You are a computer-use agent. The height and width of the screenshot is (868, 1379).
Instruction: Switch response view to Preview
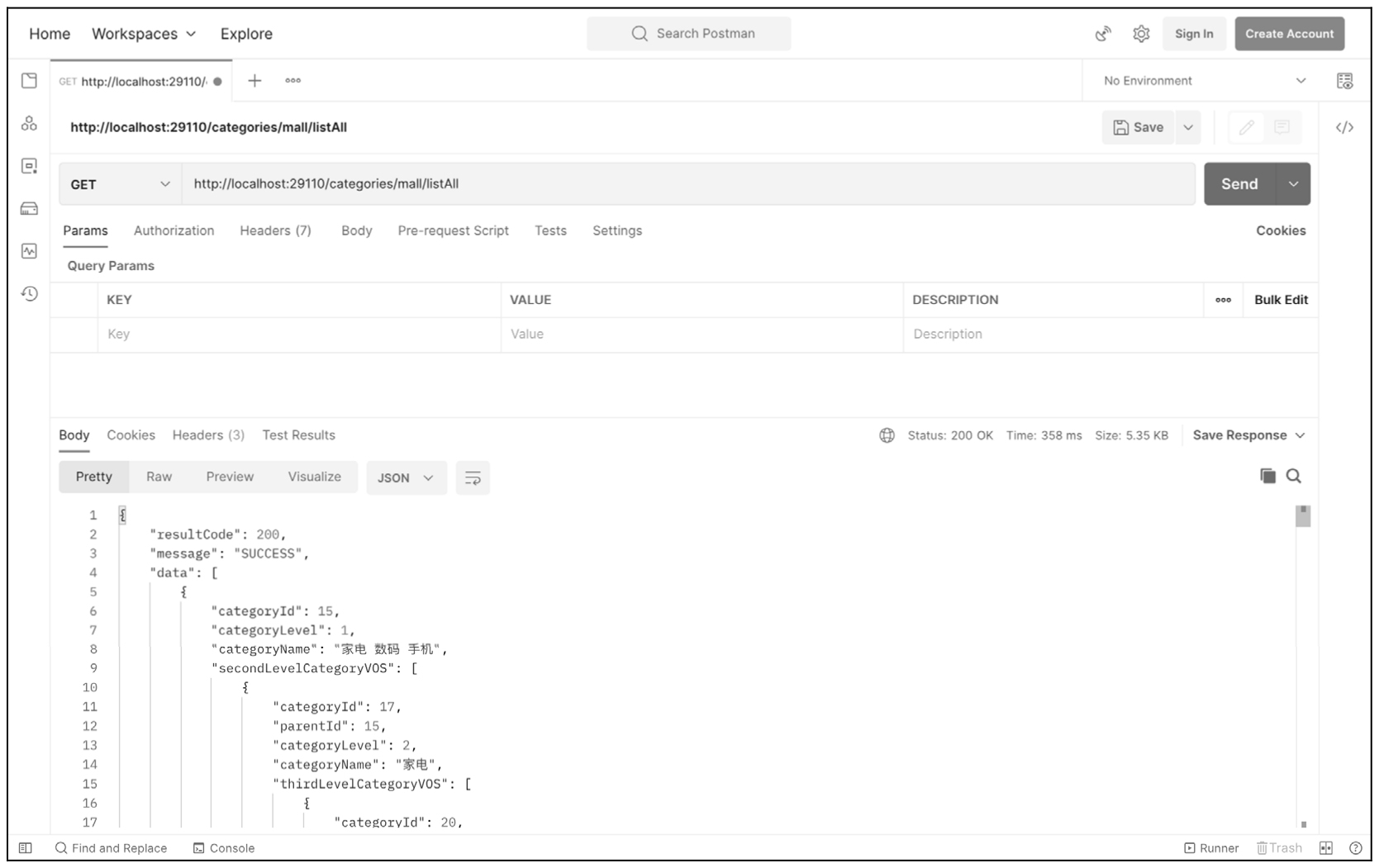coord(230,477)
